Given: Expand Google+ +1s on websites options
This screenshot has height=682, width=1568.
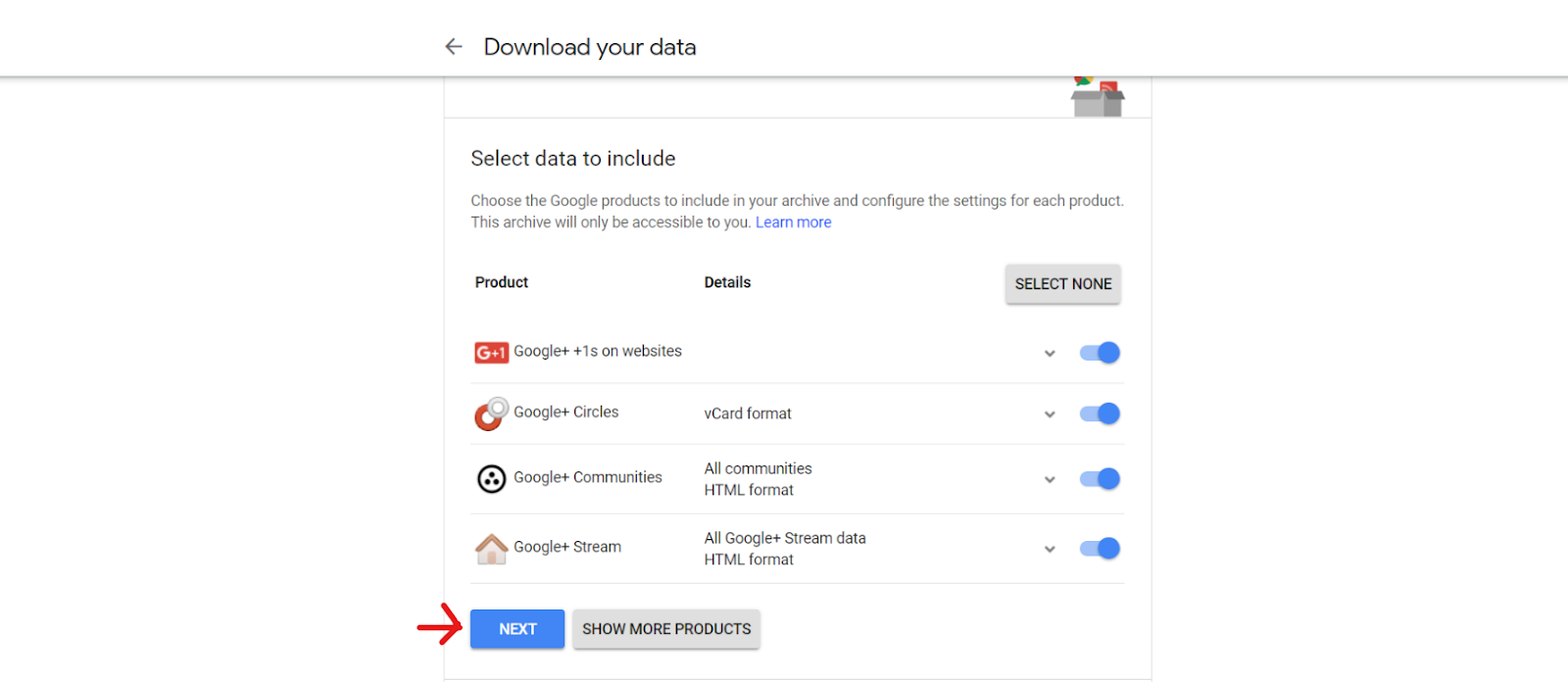Looking at the screenshot, I should (1050, 354).
